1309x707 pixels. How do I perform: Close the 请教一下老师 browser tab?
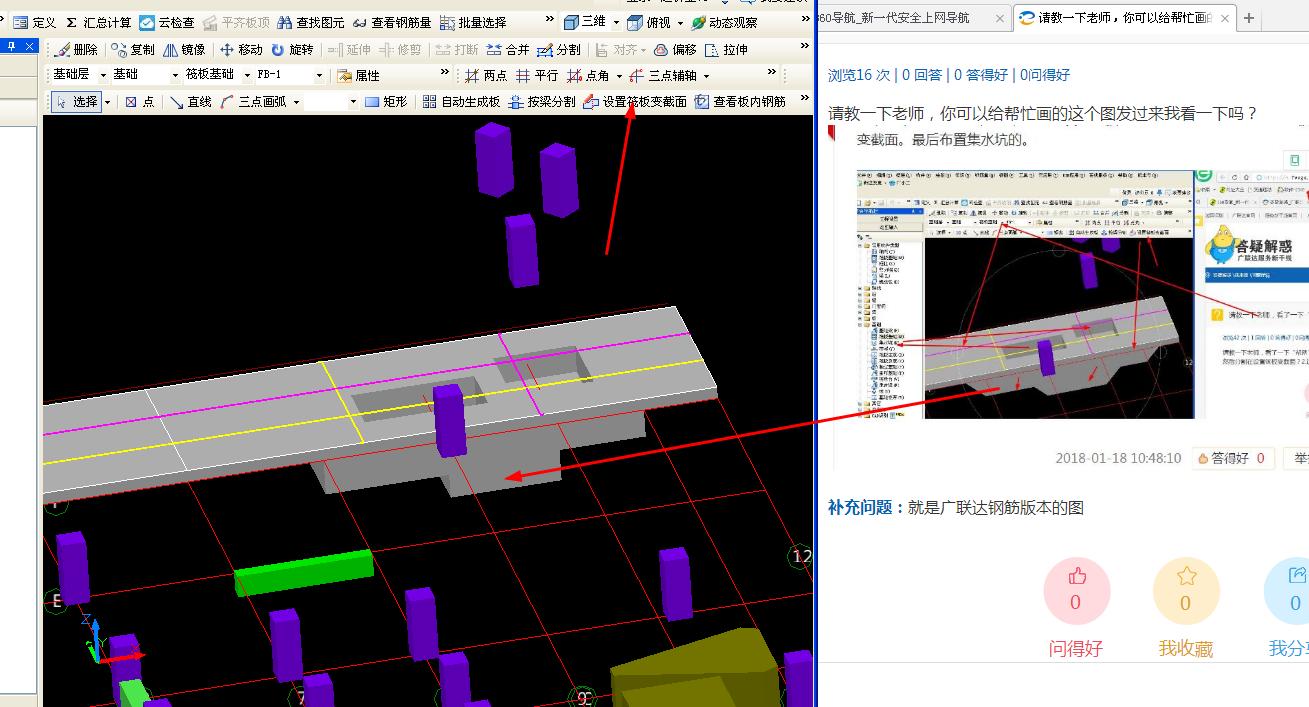coord(1224,18)
